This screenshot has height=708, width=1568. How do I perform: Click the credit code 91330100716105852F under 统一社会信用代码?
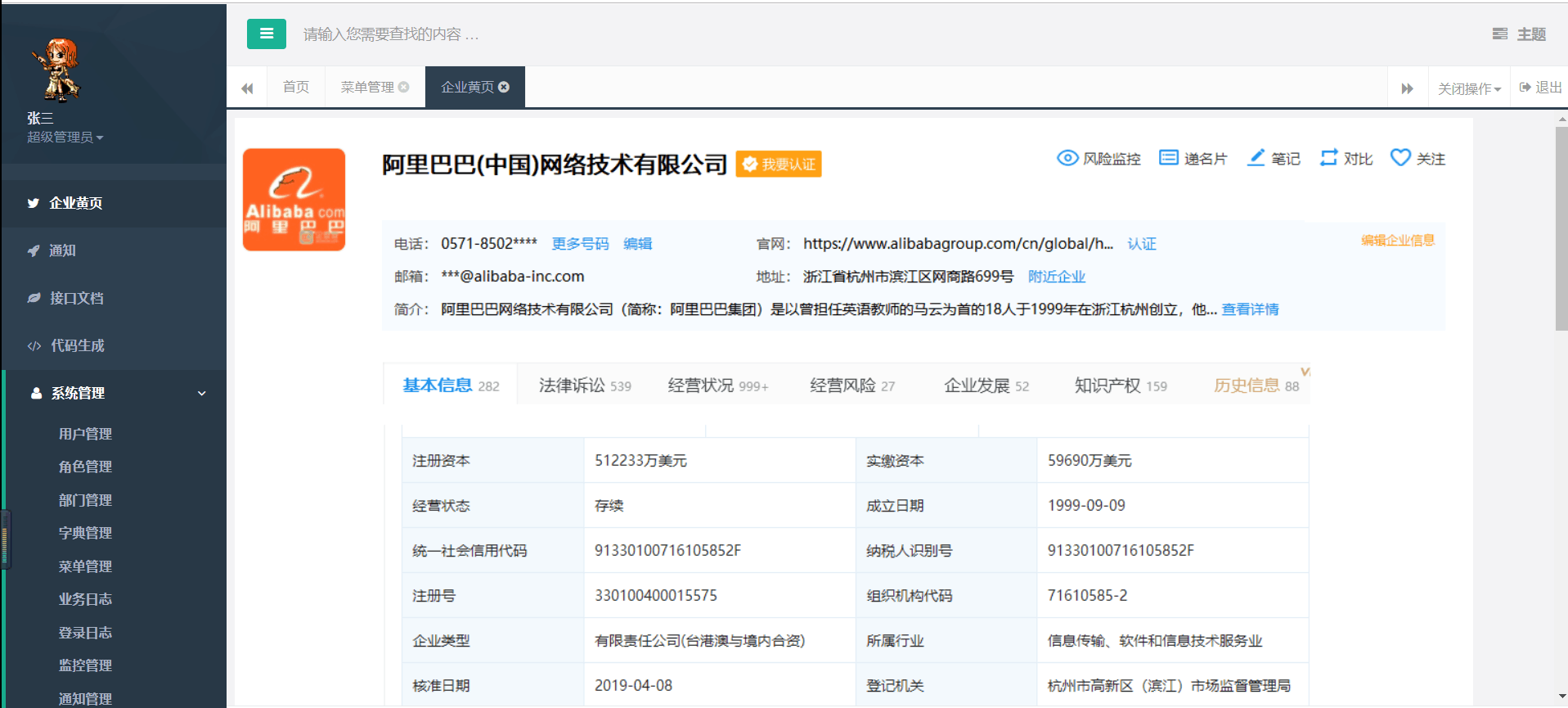667,551
